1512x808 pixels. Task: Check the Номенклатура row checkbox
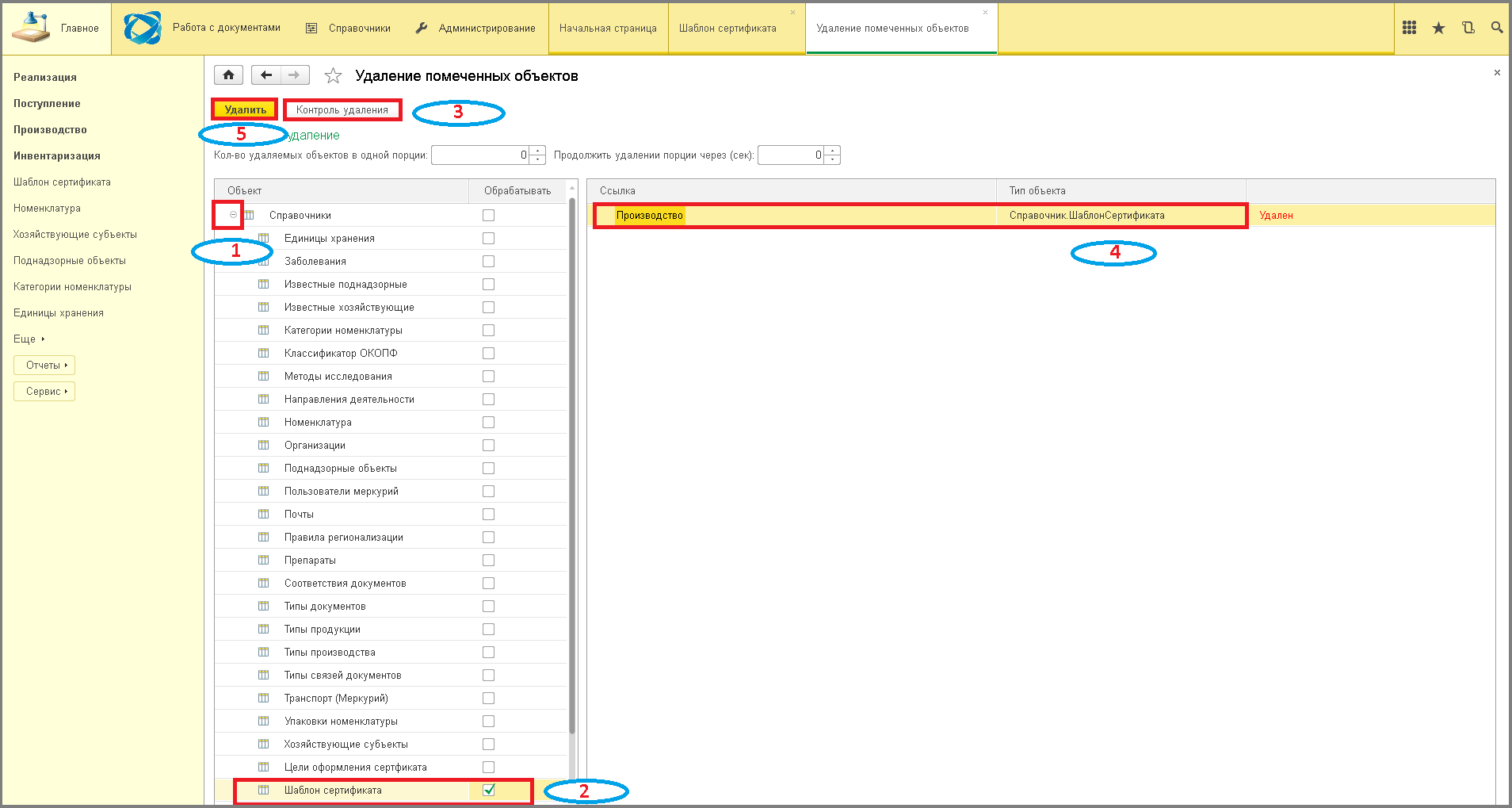tap(488, 423)
